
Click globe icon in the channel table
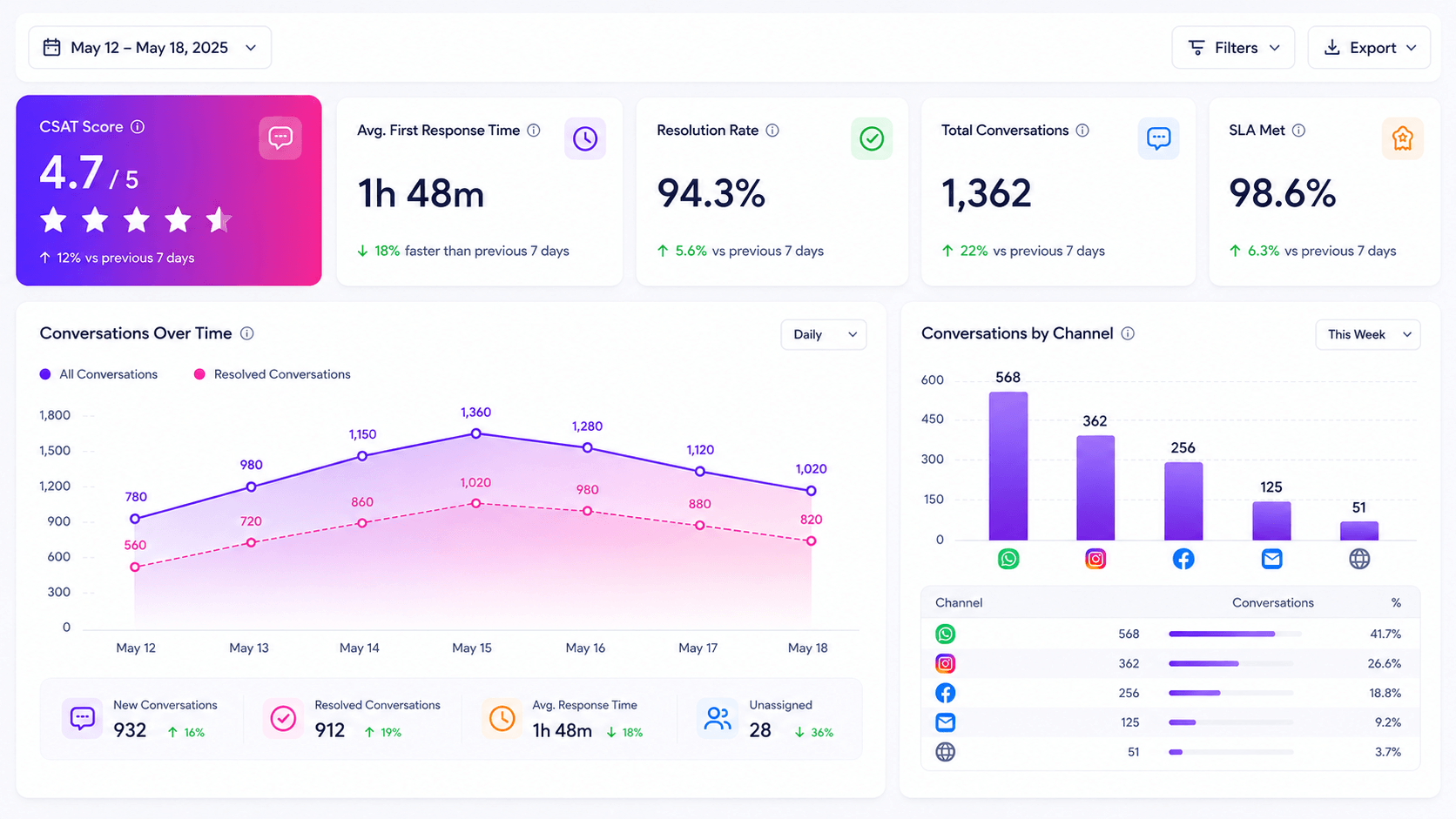[945, 752]
